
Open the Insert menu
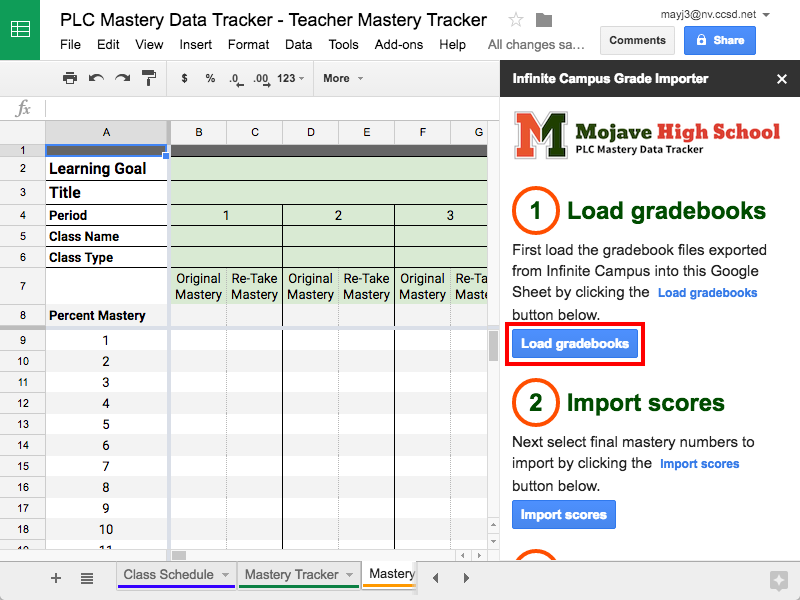pyautogui.click(x=195, y=44)
